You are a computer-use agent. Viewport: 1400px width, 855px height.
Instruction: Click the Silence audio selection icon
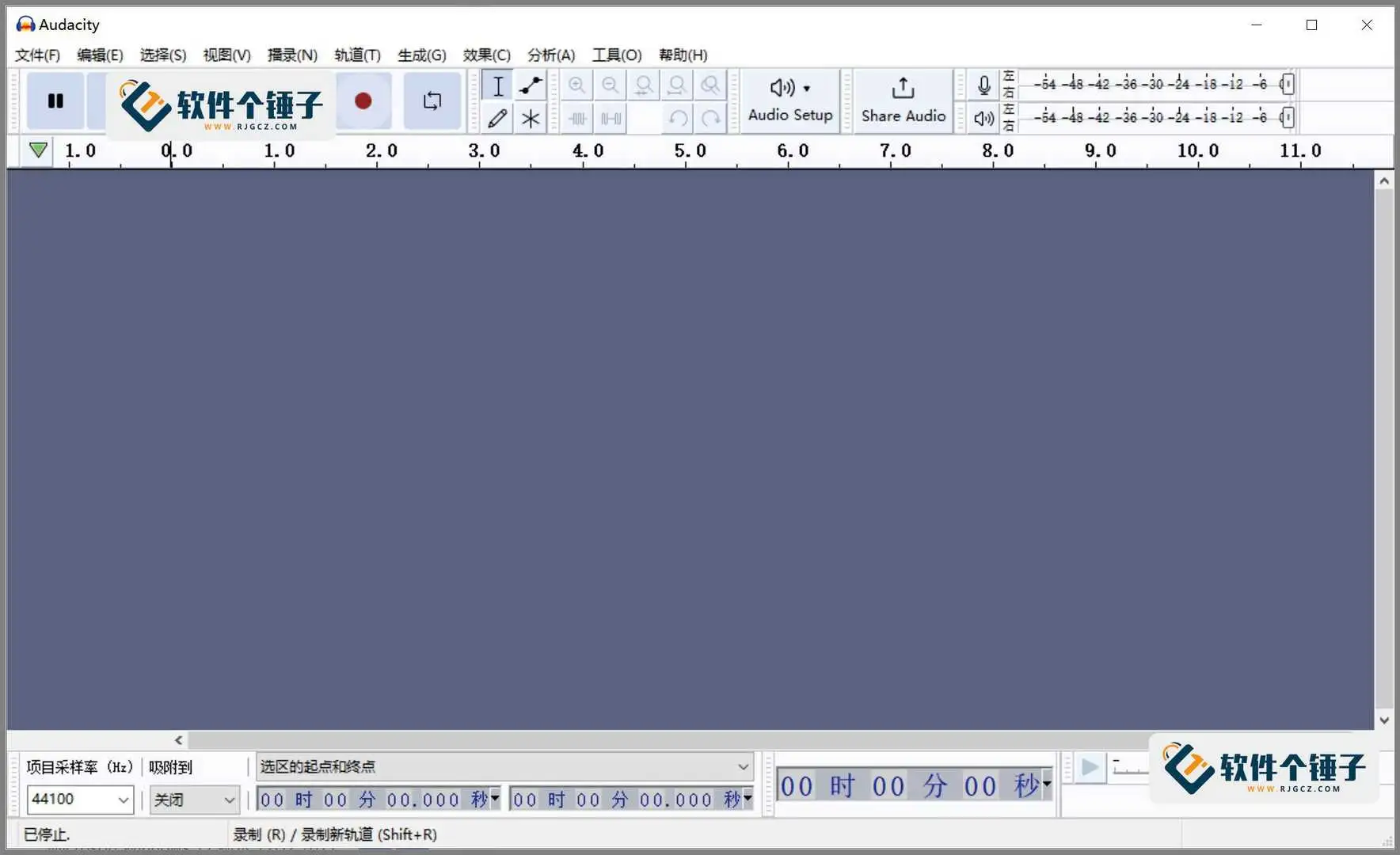coord(611,119)
